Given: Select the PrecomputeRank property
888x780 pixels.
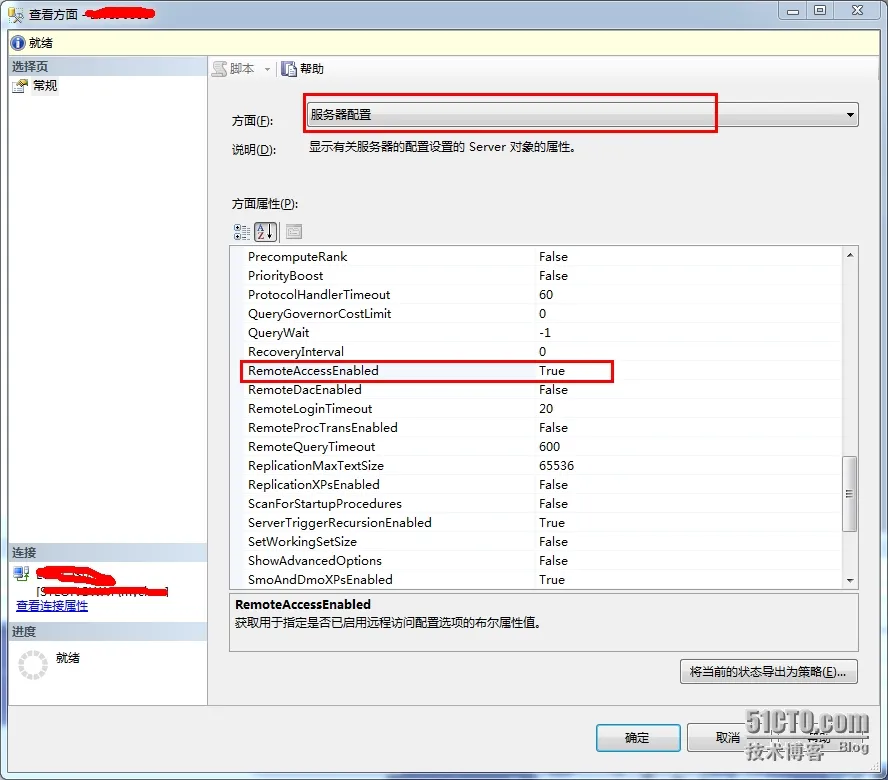Looking at the screenshot, I should tap(297, 257).
